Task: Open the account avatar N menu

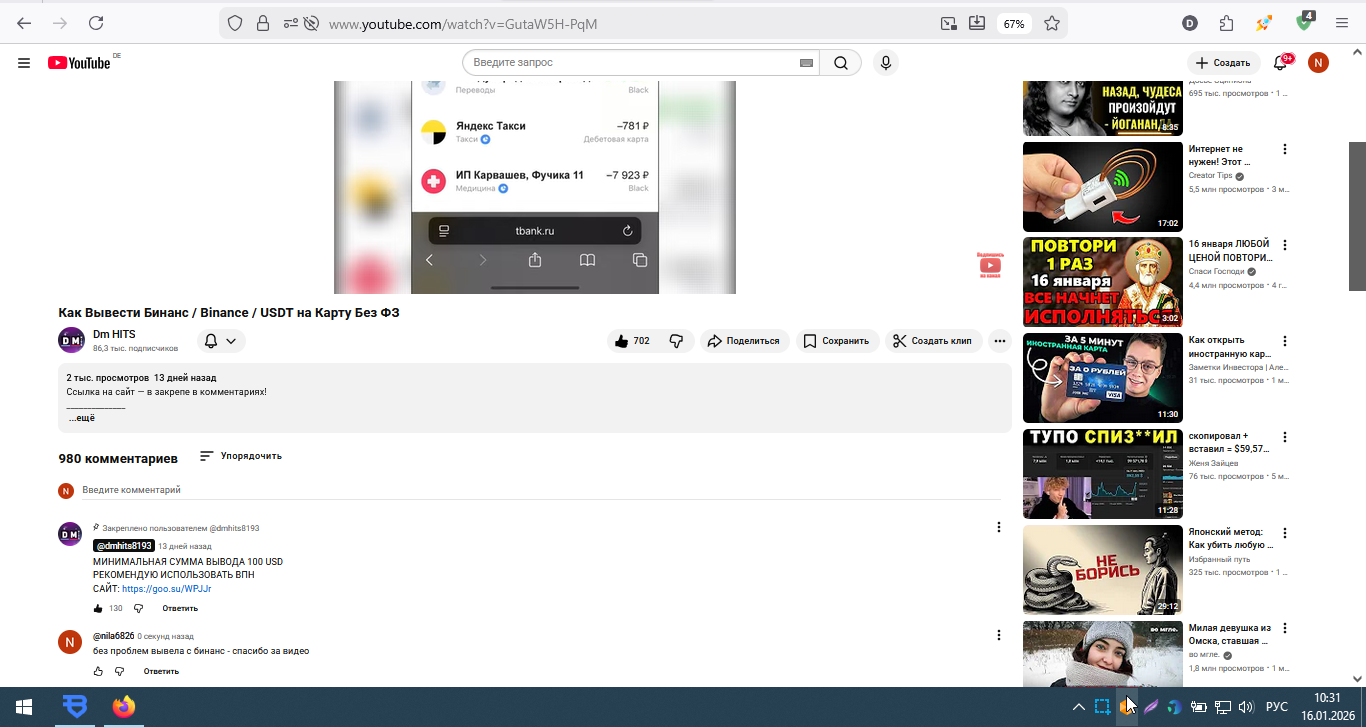Action: 1319,63
